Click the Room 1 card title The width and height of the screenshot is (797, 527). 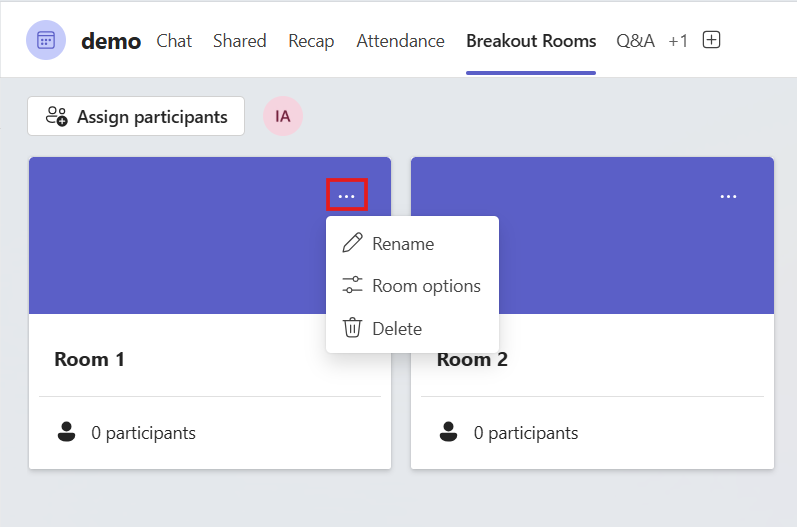[x=89, y=359]
